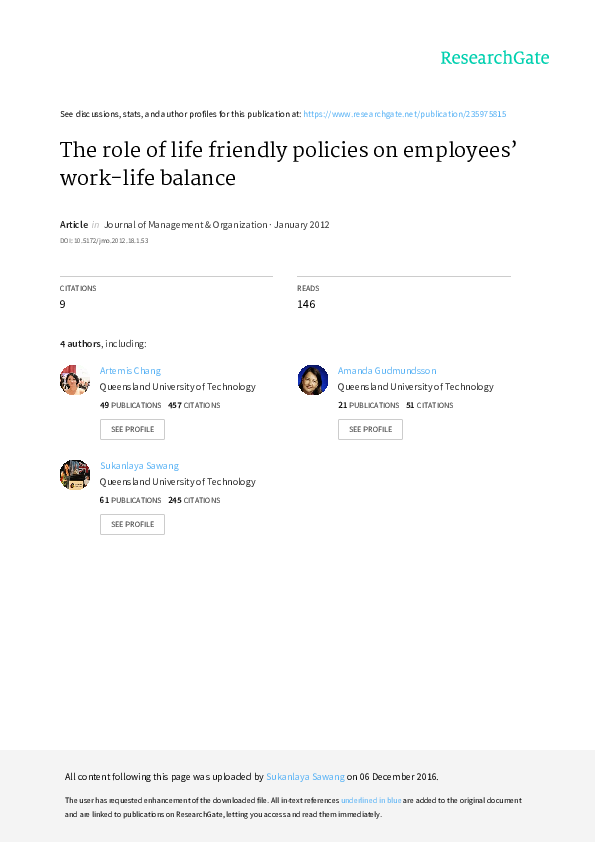595x842 pixels.
Task: Click Sukanlaya Sawang's 61 publications stat
Action: [130, 500]
